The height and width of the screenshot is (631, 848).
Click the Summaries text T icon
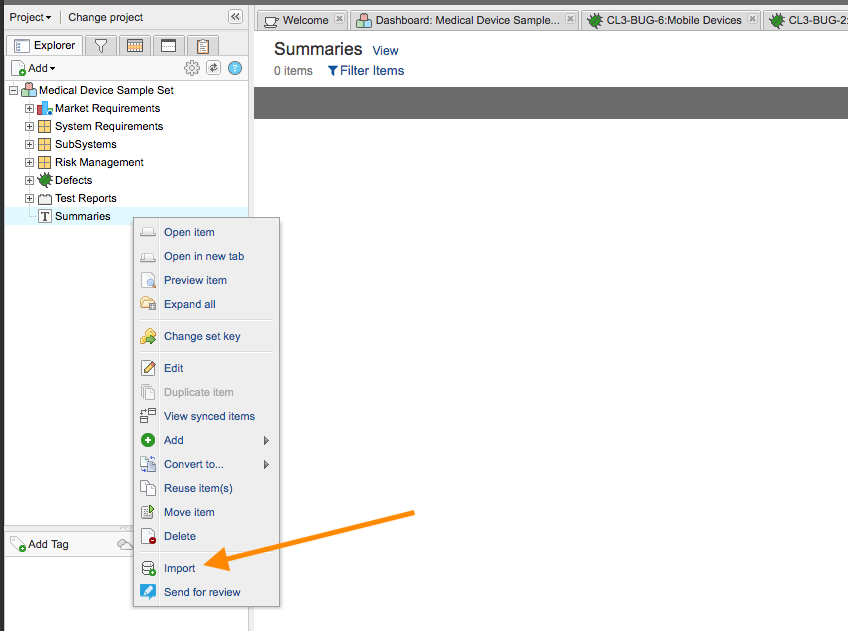[45, 216]
